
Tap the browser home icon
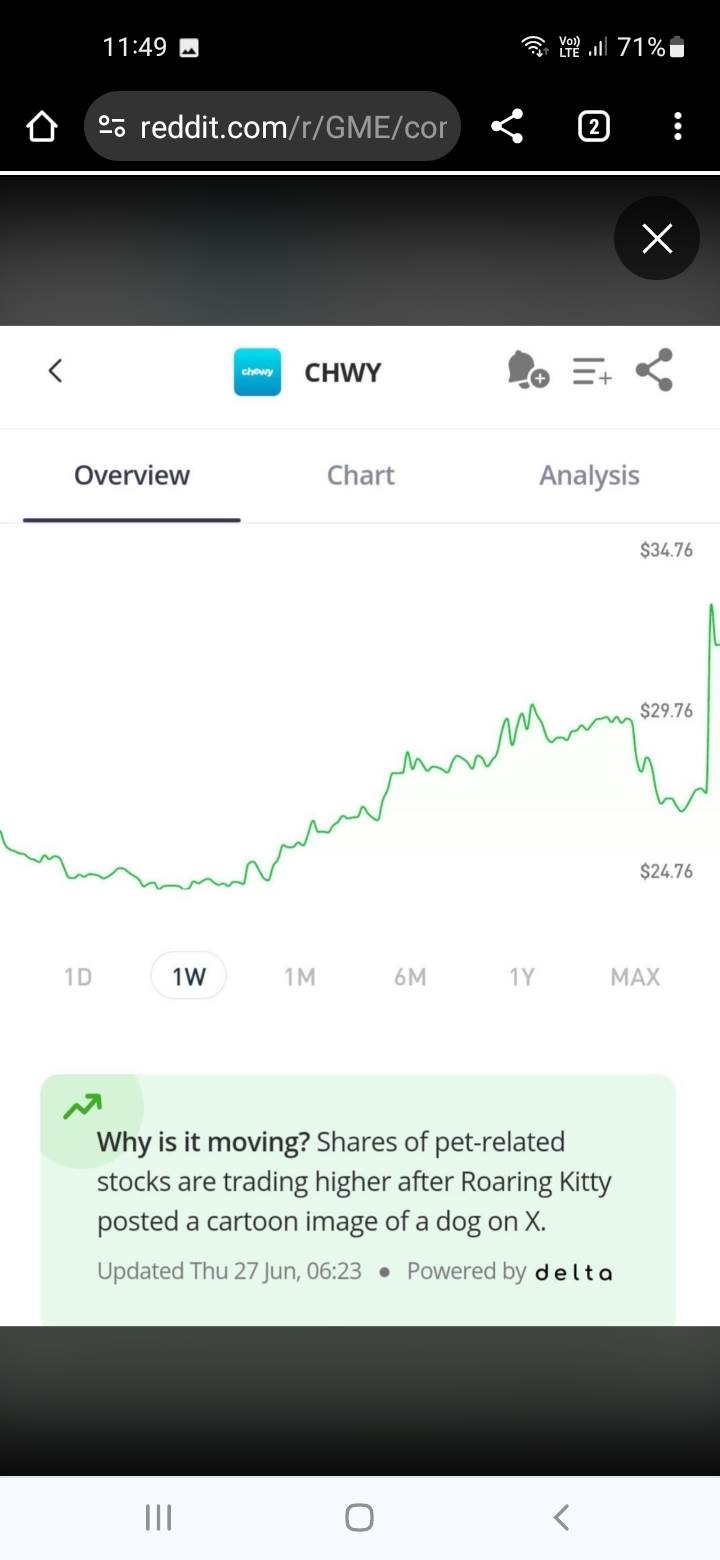point(41,127)
